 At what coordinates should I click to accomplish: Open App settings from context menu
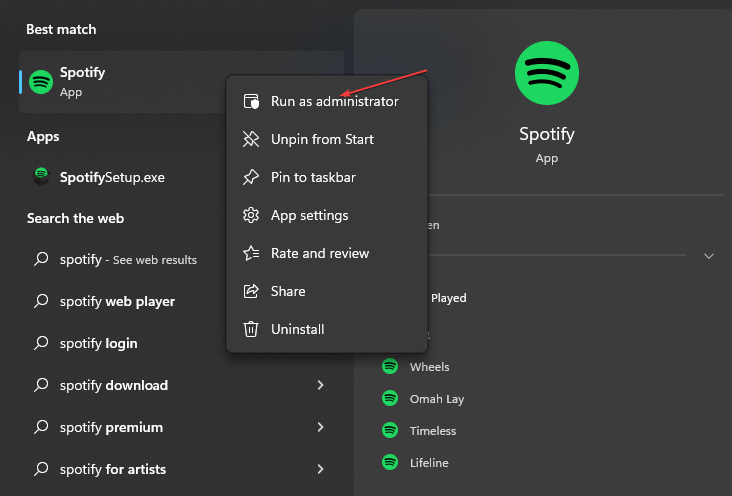pyautogui.click(x=327, y=215)
